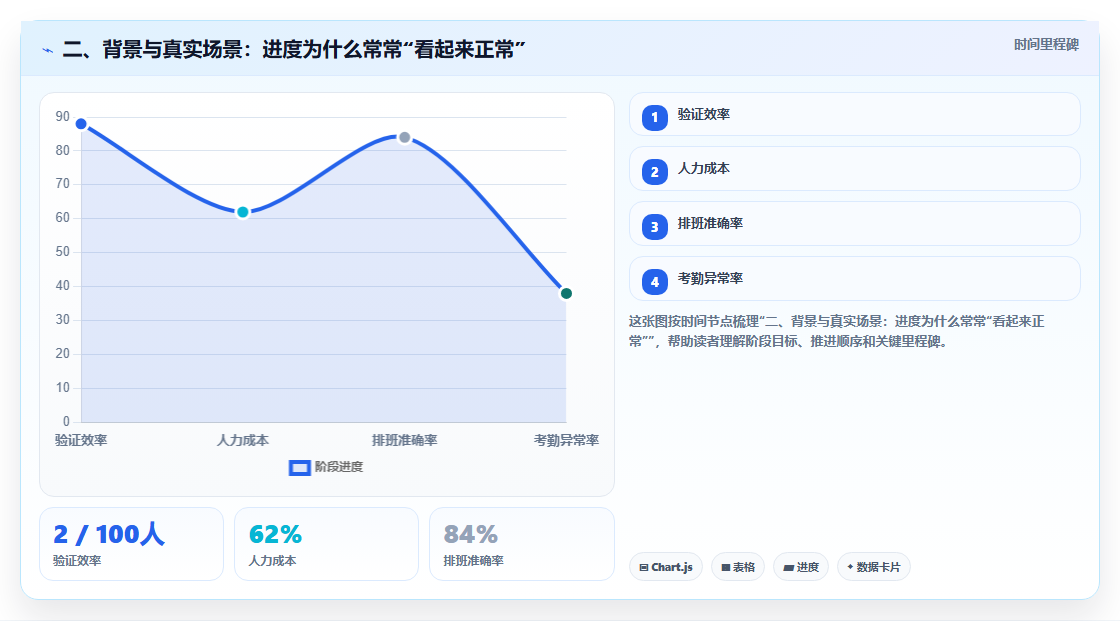Open the 人力成本 list item

pyautogui.click(x=854, y=169)
